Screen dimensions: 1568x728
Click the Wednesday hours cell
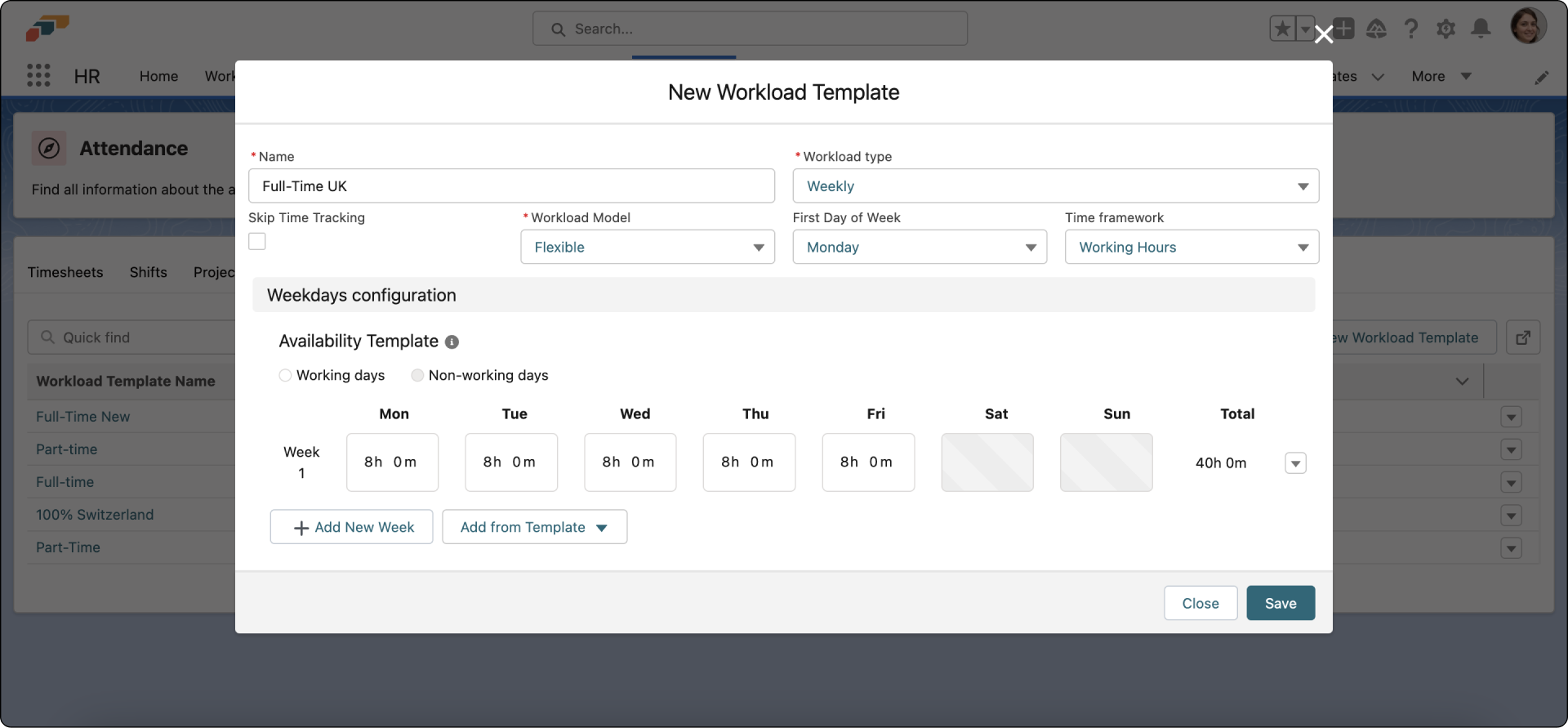630,462
